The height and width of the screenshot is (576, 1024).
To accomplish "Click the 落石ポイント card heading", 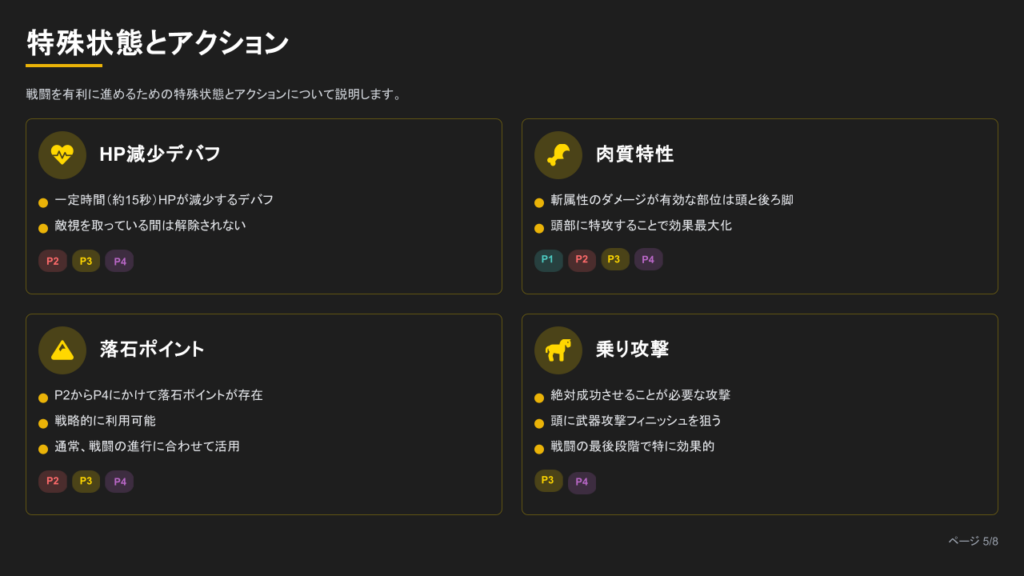I will tap(152, 349).
